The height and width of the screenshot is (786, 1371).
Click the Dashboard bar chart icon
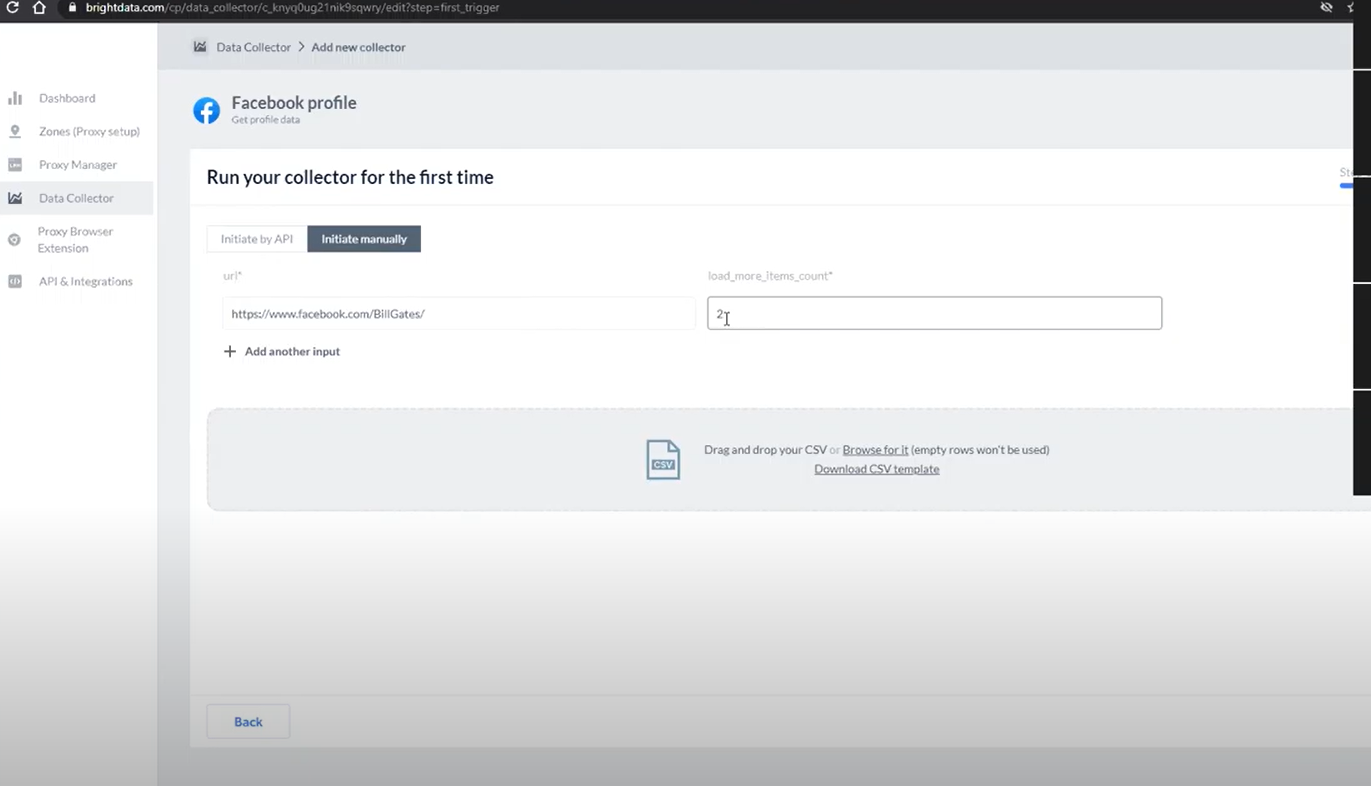pos(15,98)
